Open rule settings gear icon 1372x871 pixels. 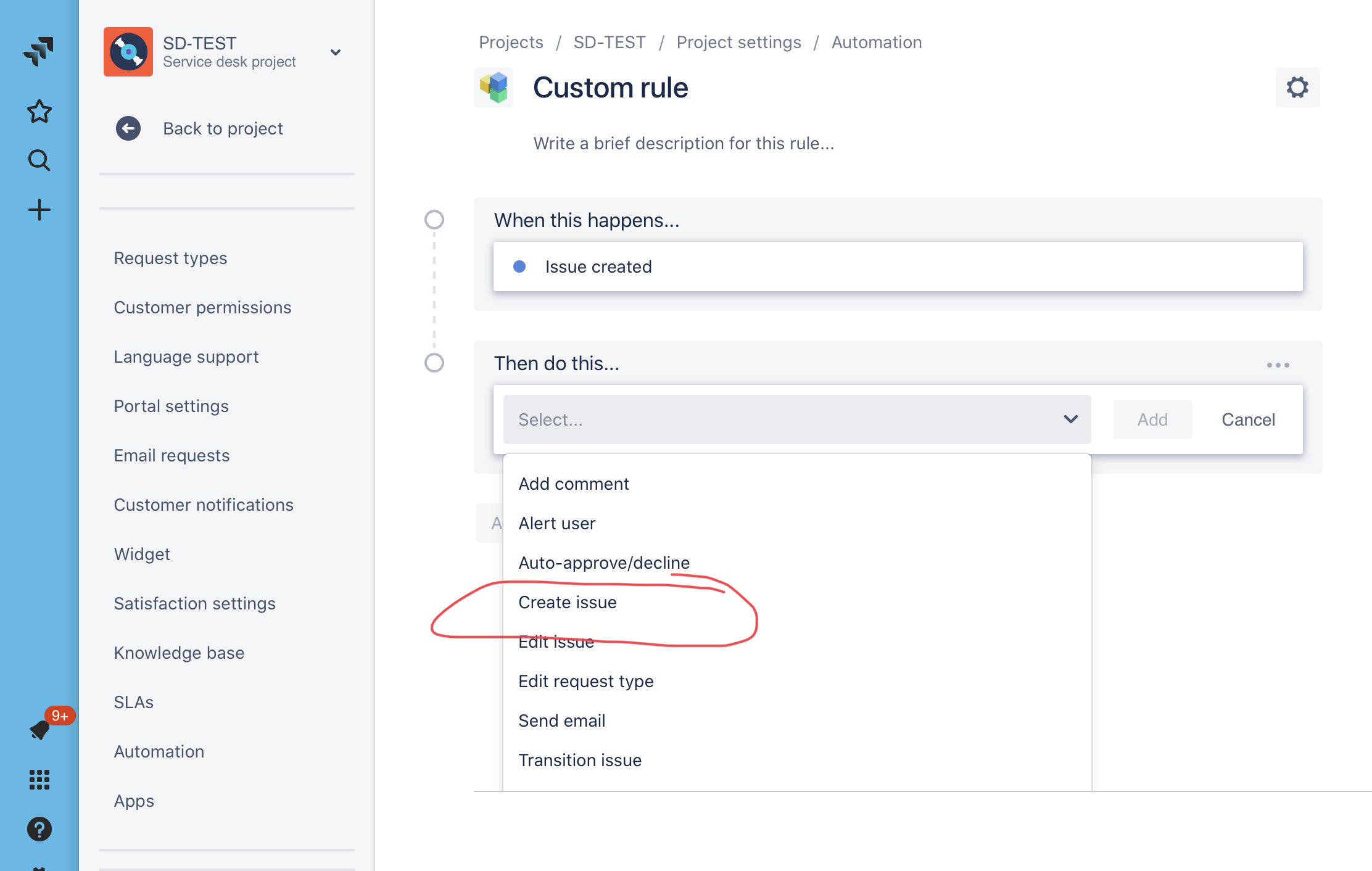1297,88
